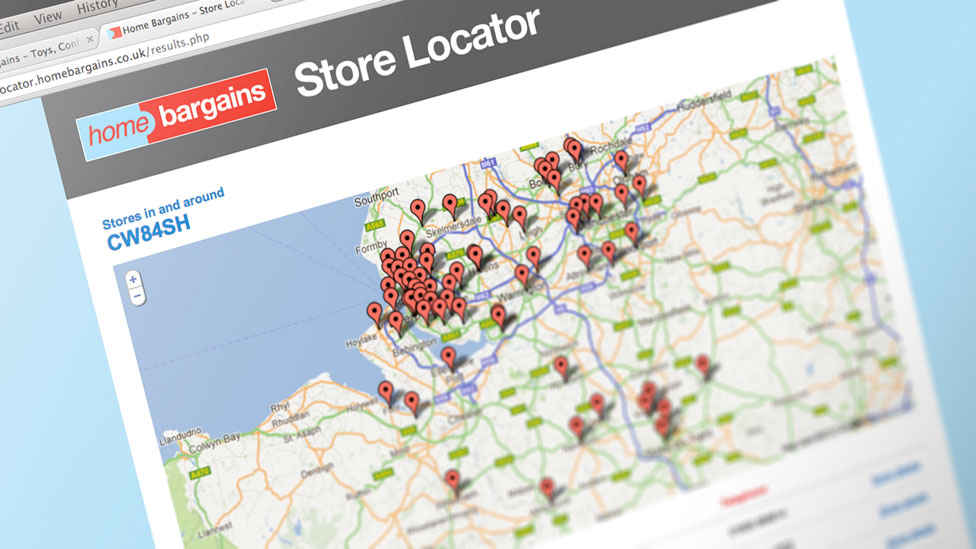Screen dimensions: 976x549
Task: Zoom out with the map minus button
Action: pyautogui.click(x=138, y=296)
